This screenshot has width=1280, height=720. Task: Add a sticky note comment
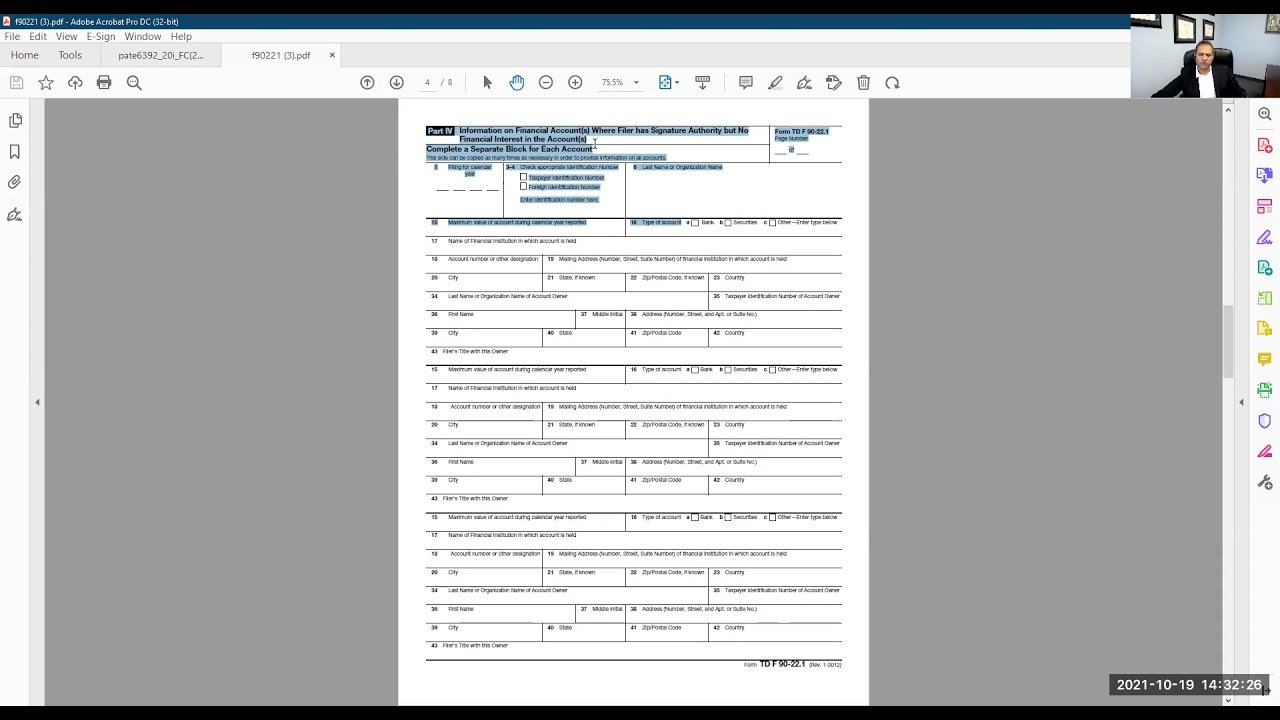click(x=745, y=83)
